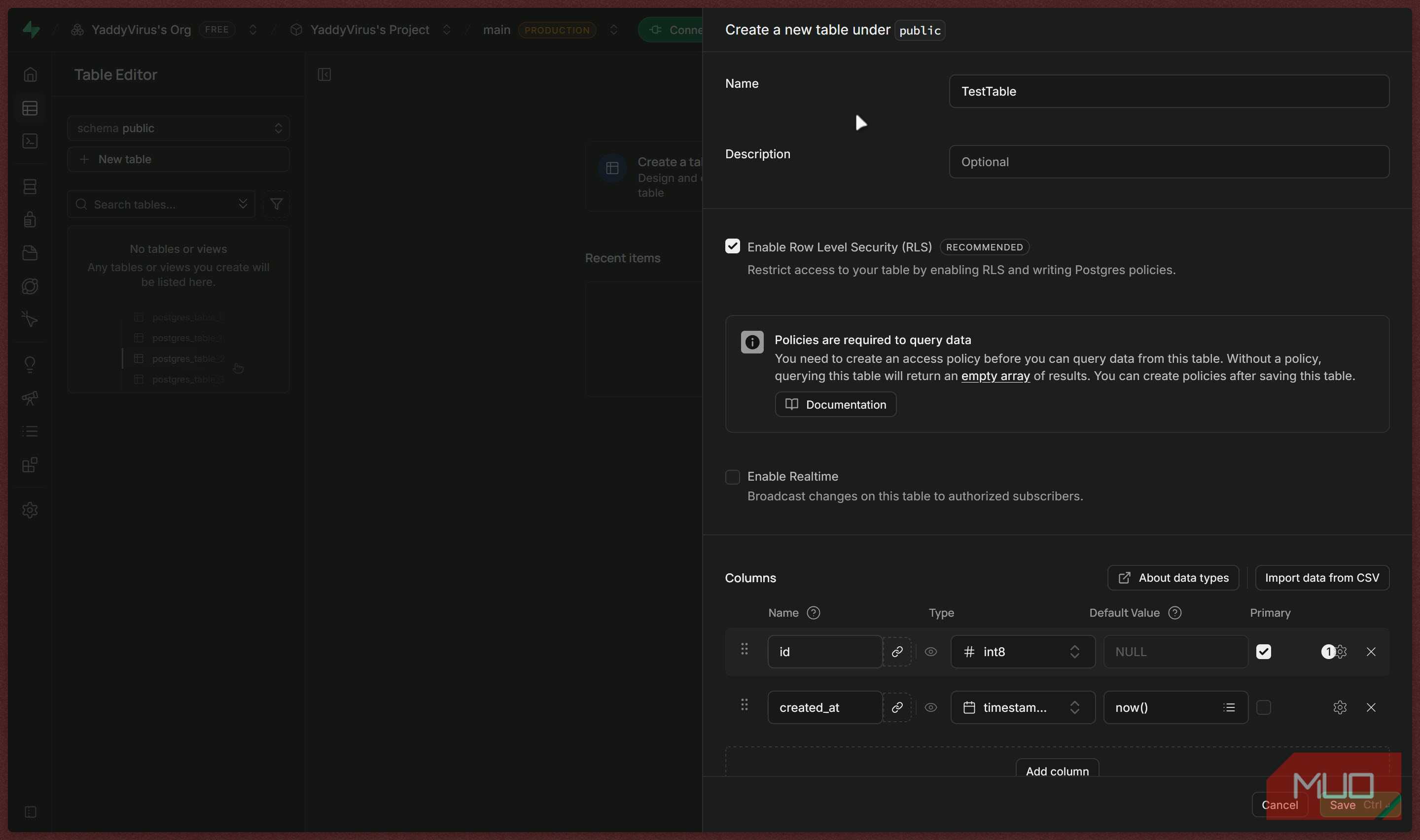Enable Realtime checkbox
This screenshot has height=840, width=1420.
(x=732, y=477)
